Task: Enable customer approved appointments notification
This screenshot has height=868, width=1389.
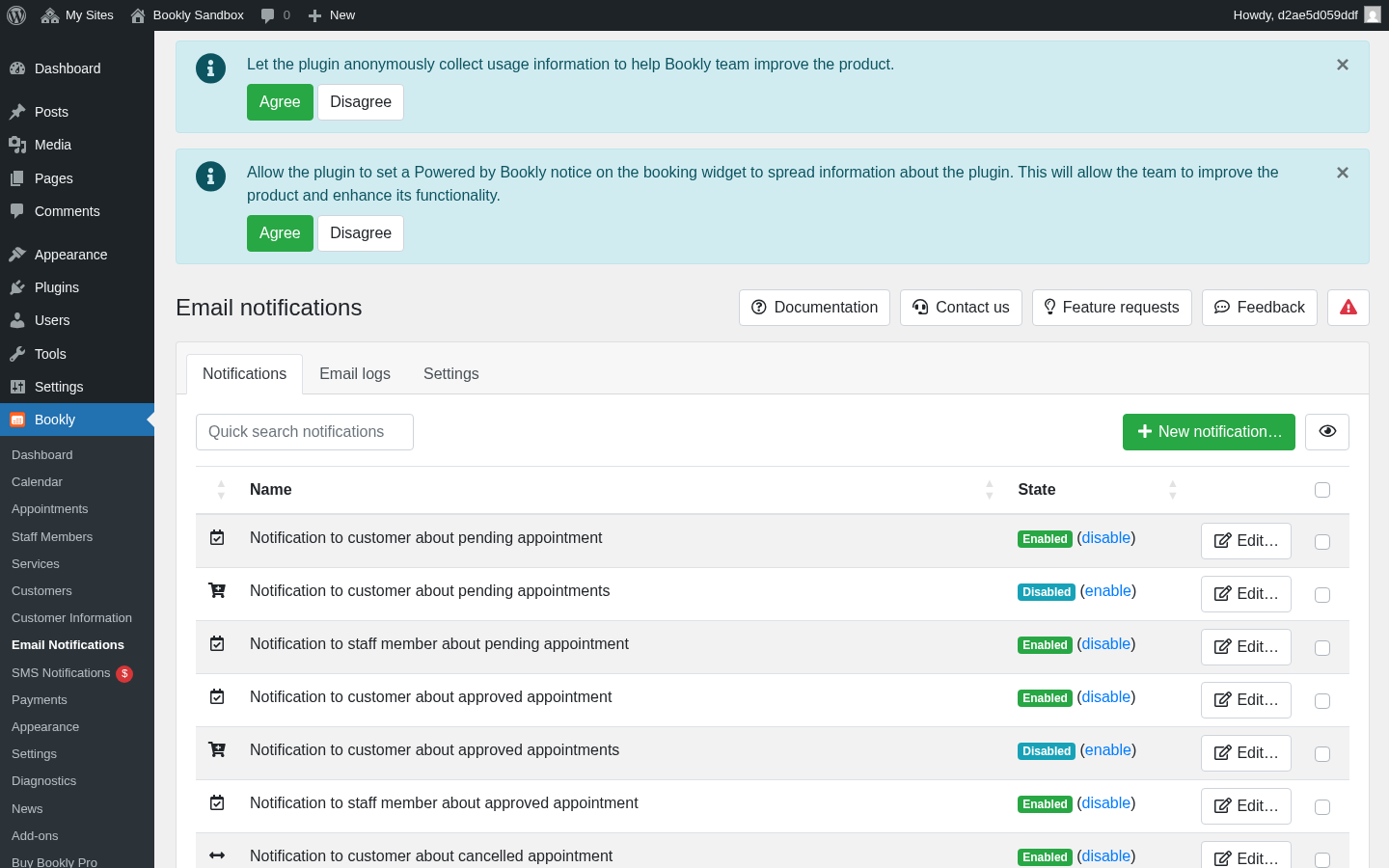Action: pos(1107,750)
